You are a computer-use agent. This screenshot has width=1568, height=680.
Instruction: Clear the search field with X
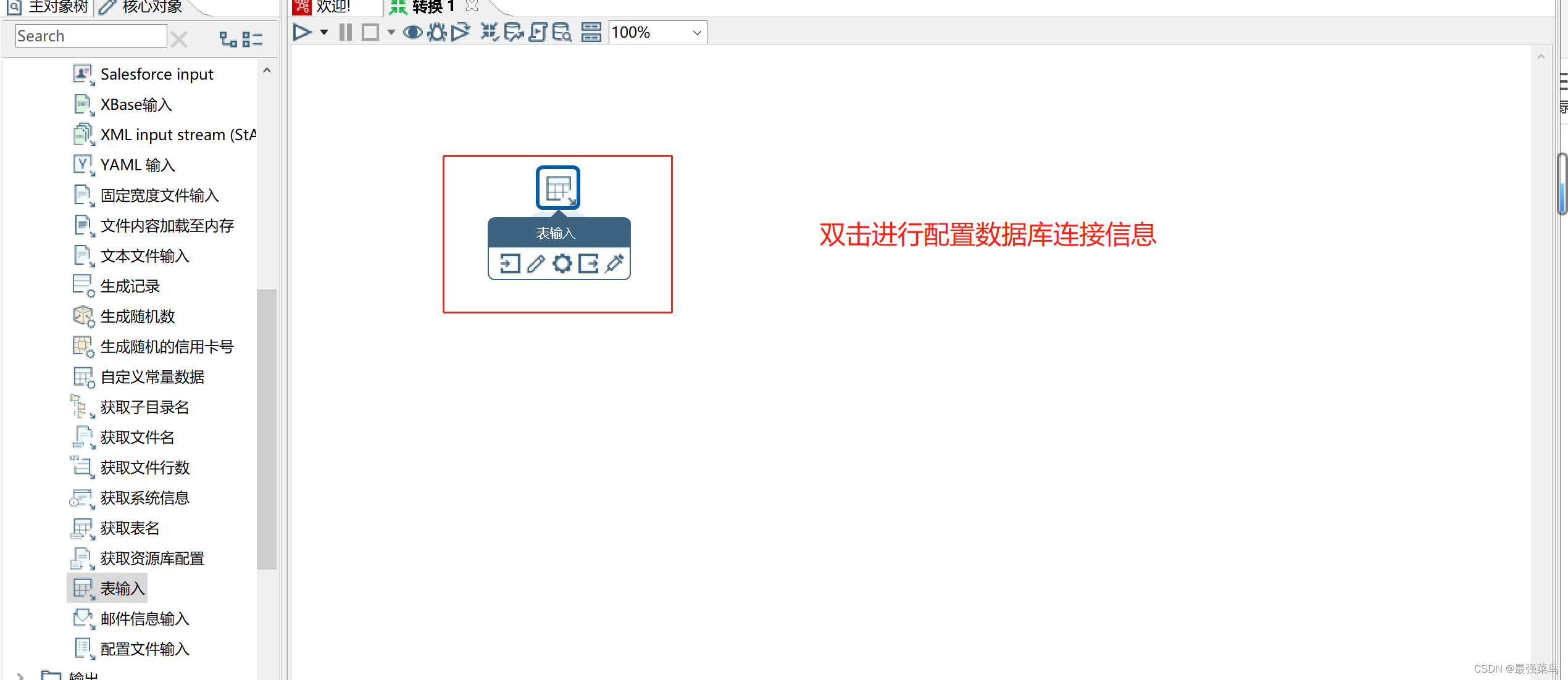coord(179,39)
